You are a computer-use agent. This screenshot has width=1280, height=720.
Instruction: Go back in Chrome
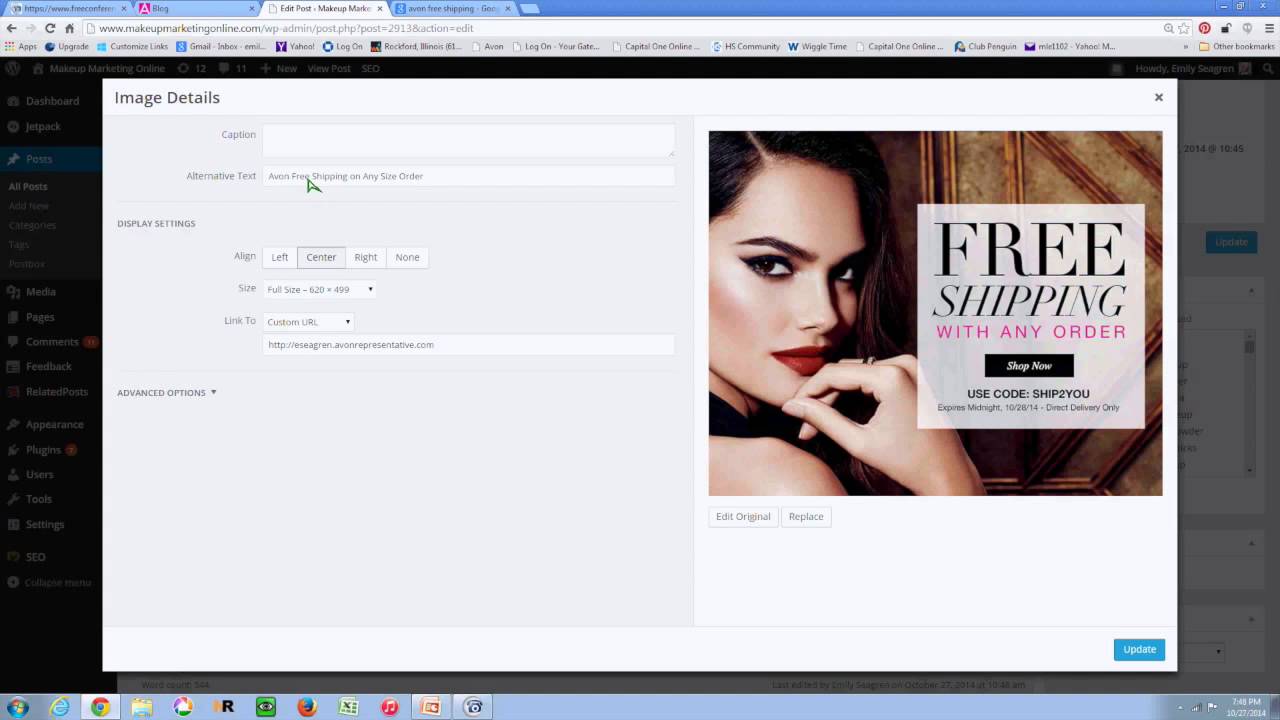point(12,28)
